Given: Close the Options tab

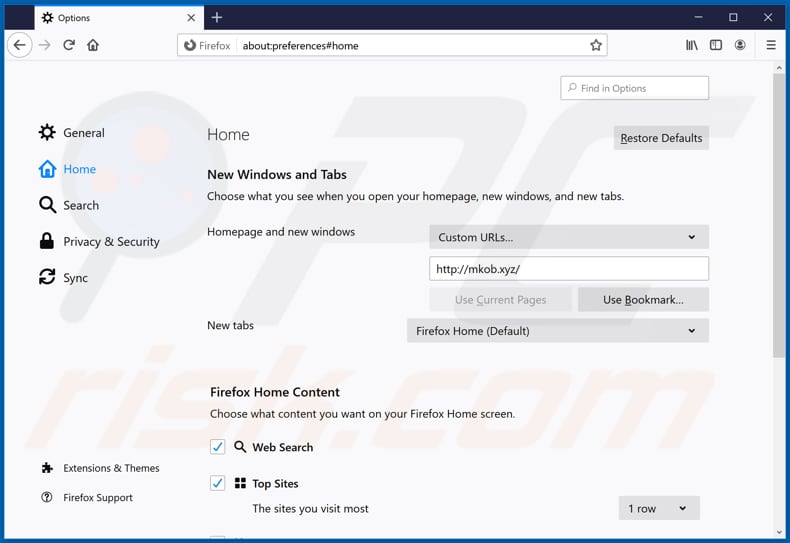Looking at the screenshot, I should pyautogui.click(x=191, y=18).
